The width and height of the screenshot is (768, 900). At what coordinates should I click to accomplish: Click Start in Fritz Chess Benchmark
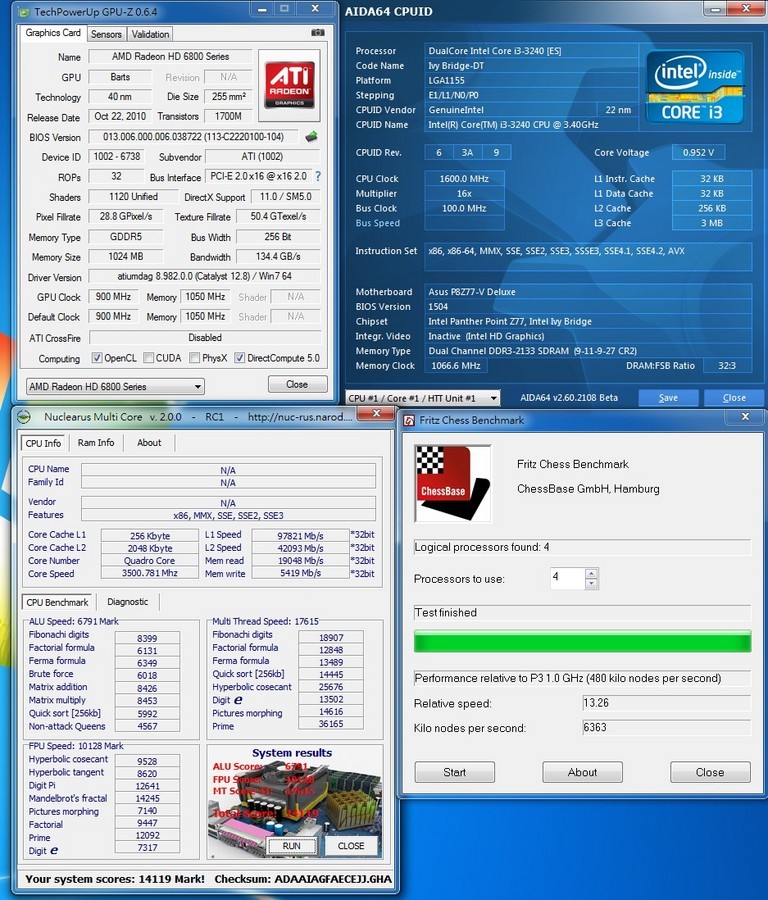click(455, 772)
